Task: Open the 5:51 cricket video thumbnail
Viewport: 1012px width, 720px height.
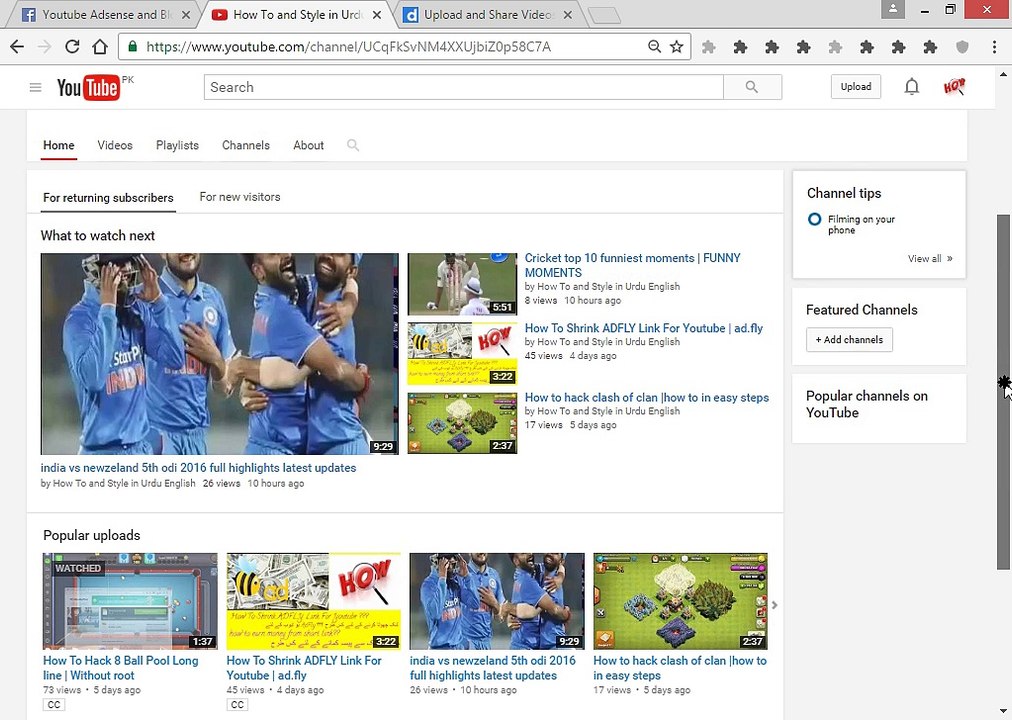Action: click(462, 284)
